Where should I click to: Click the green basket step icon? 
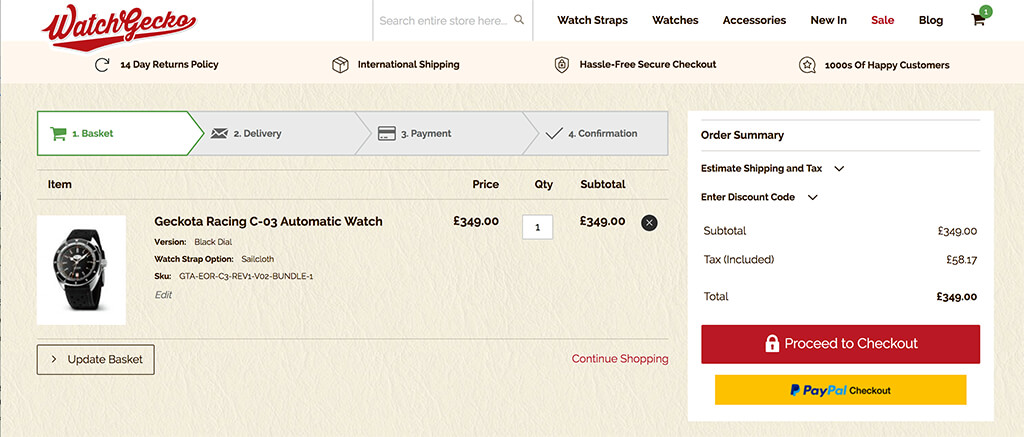click(58, 133)
